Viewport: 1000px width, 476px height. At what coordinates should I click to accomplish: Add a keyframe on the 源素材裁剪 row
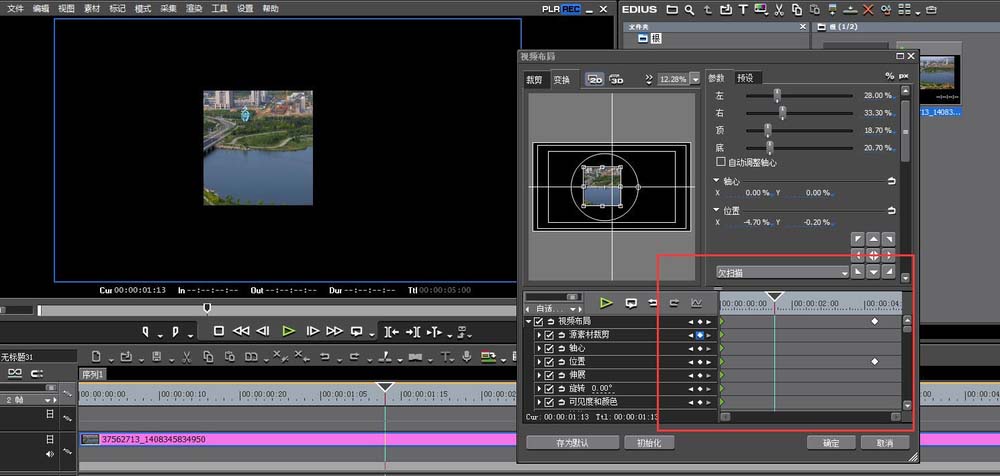(x=699, y=335)
